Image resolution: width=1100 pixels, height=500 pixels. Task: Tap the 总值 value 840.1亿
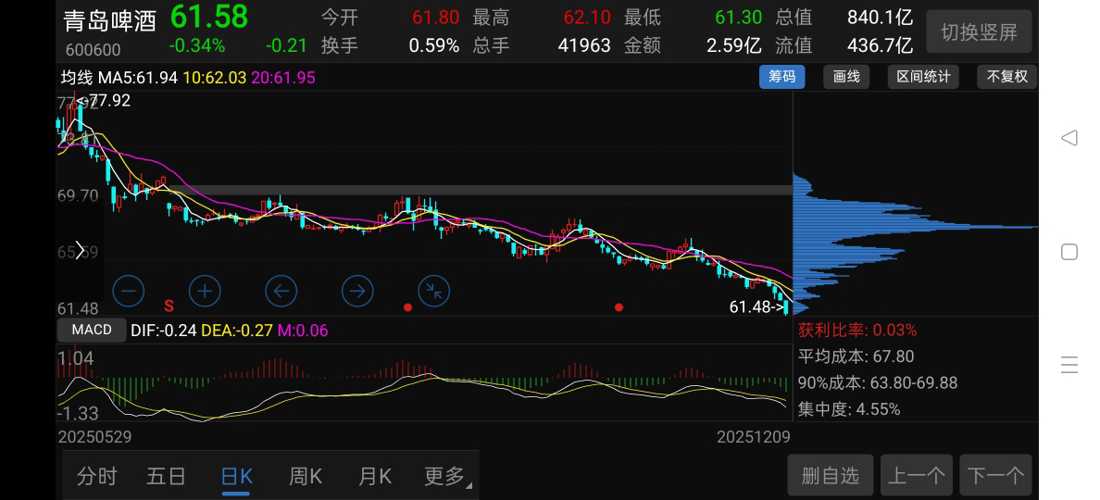[x=880, y=18]
